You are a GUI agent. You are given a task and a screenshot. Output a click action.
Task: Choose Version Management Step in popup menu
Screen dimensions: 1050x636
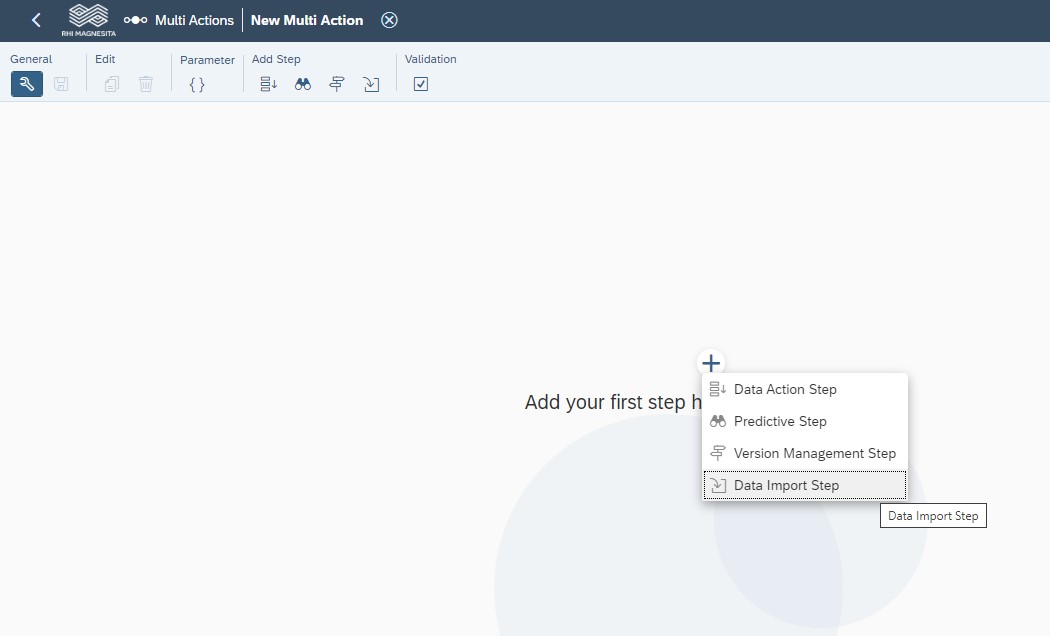[x=814, y=453]
